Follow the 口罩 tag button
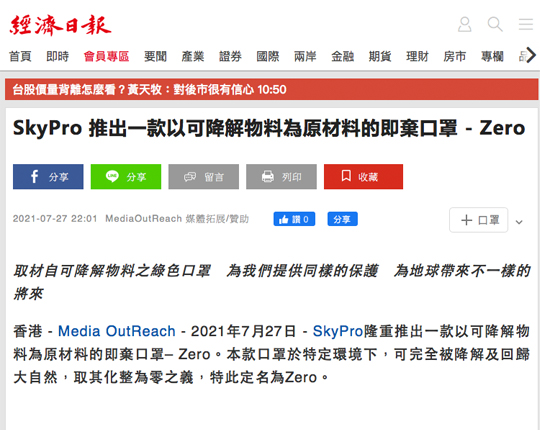Screen dimensions: 540x430 [x=478, y=220]
